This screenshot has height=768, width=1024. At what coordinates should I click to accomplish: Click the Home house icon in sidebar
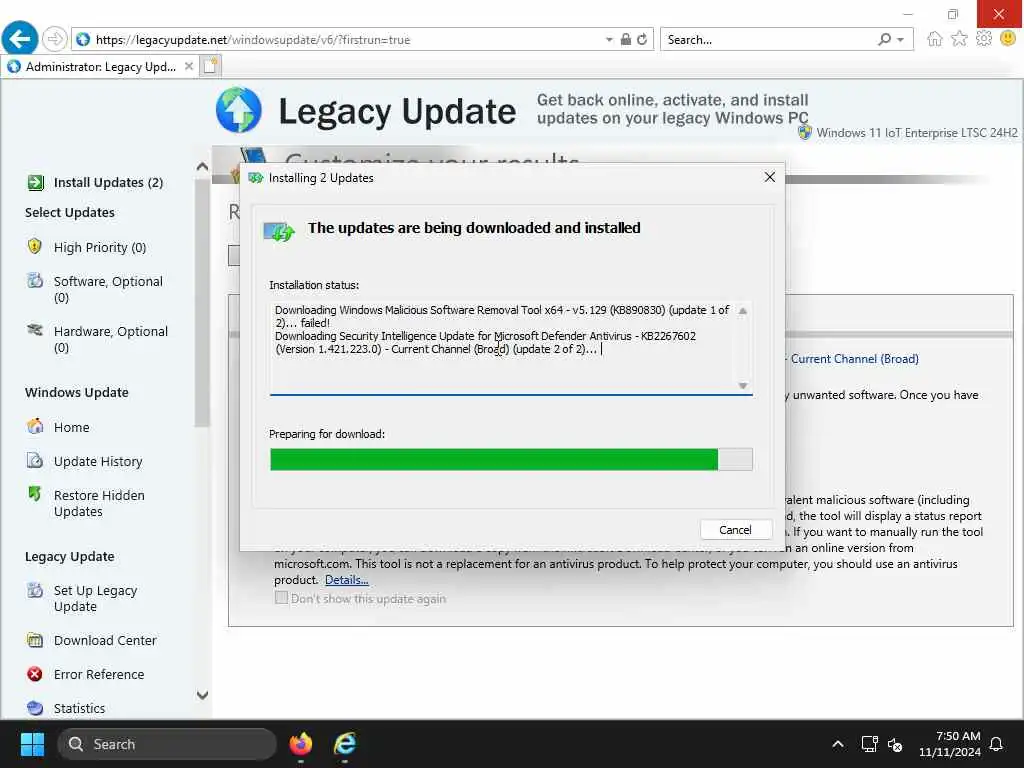[35, 426]
